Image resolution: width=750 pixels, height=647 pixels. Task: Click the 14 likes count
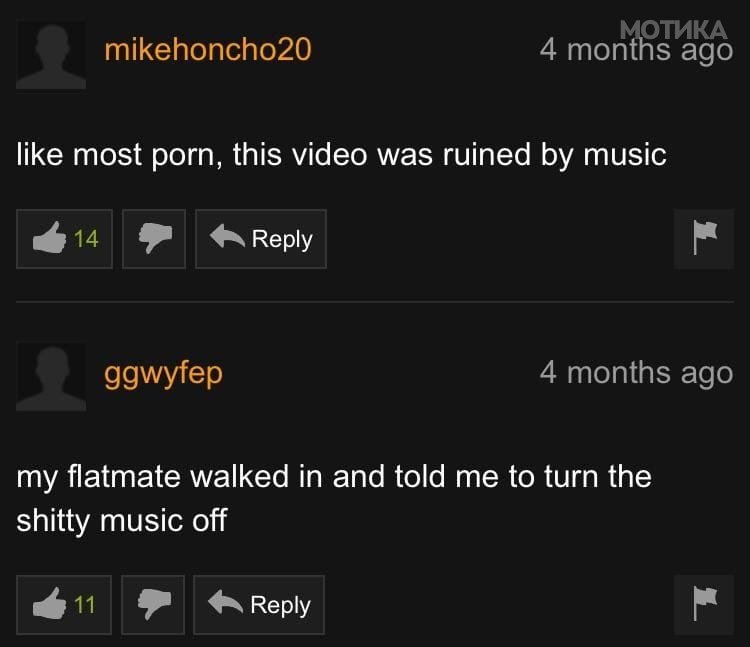(86, 239)
